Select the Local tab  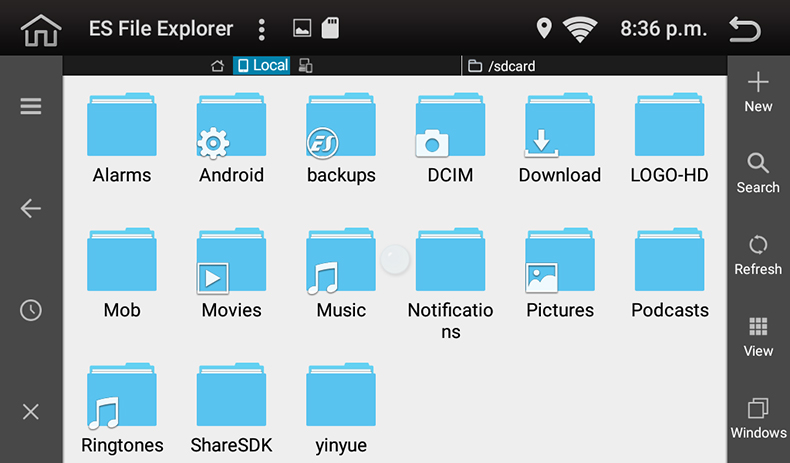click(261, 66)
